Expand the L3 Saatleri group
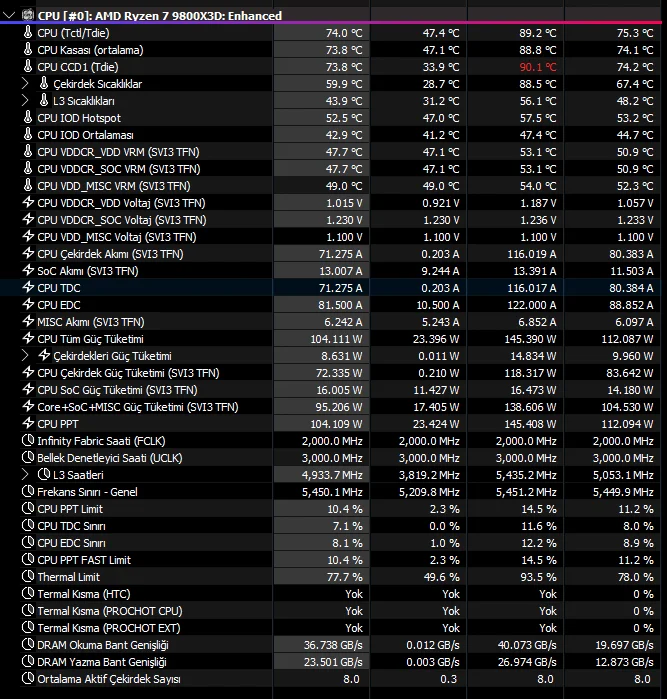 tap(25, 475)
